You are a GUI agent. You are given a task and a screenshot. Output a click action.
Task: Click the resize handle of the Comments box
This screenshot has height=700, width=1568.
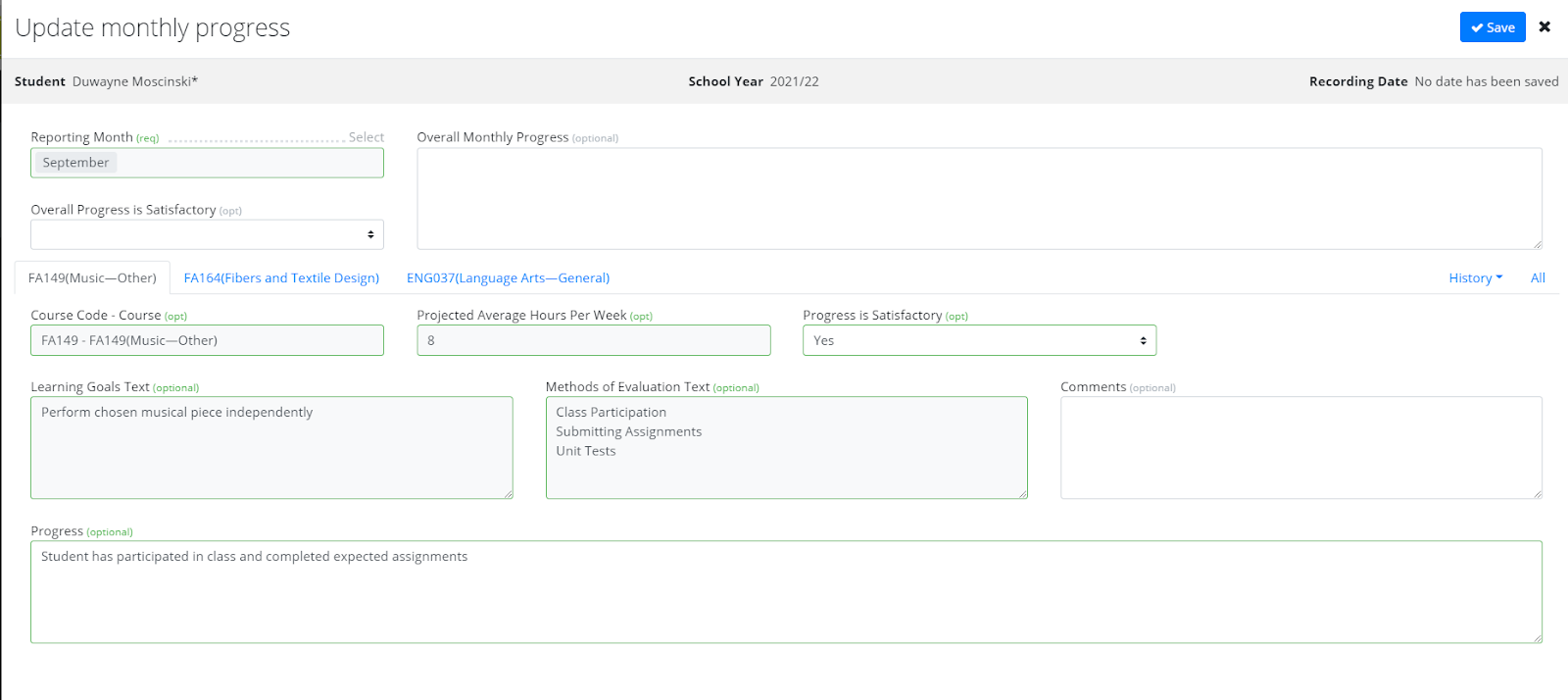[x=1537, y=493]
